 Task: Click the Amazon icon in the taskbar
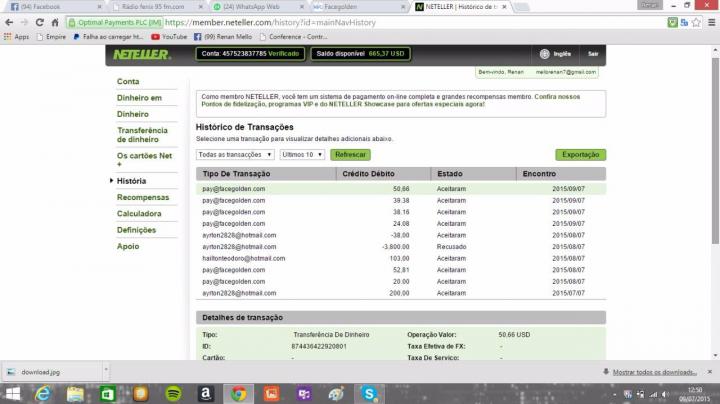click(204, 393)
